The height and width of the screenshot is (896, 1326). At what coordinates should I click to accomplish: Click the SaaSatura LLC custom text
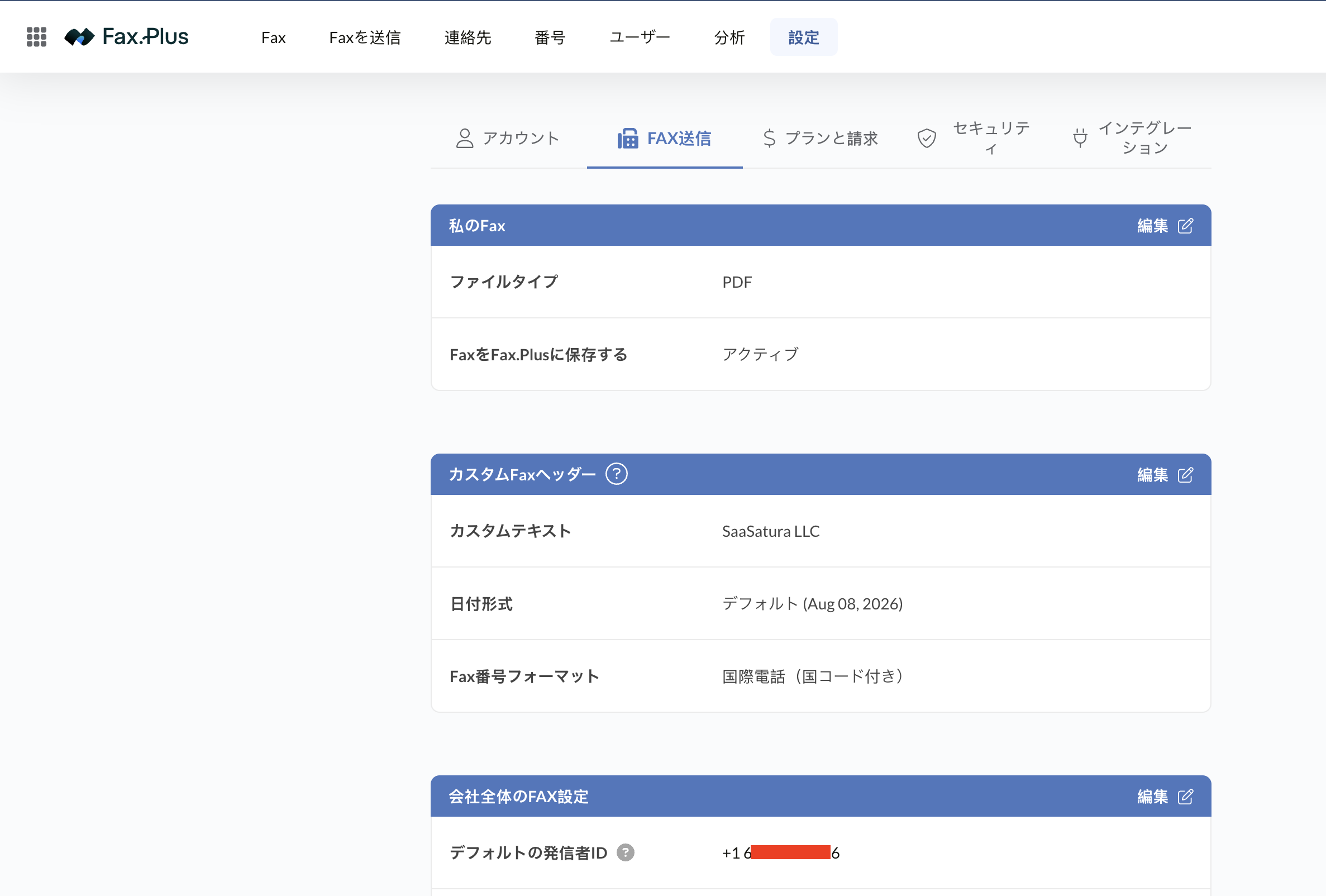click(x=770, y=531)
